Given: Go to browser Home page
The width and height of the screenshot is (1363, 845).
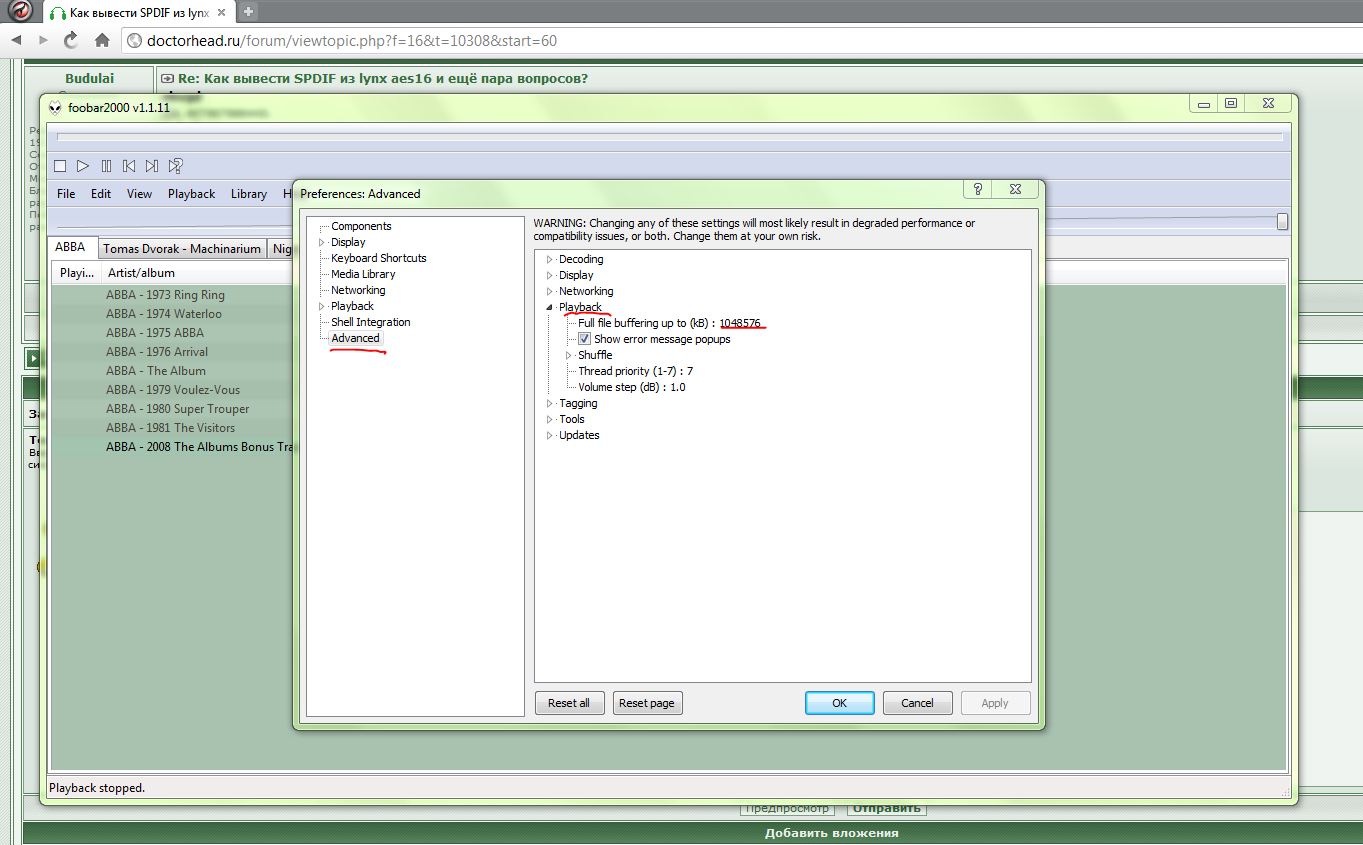Looking at the screenshot, I should pyautogui.click(x=102, y=41).
